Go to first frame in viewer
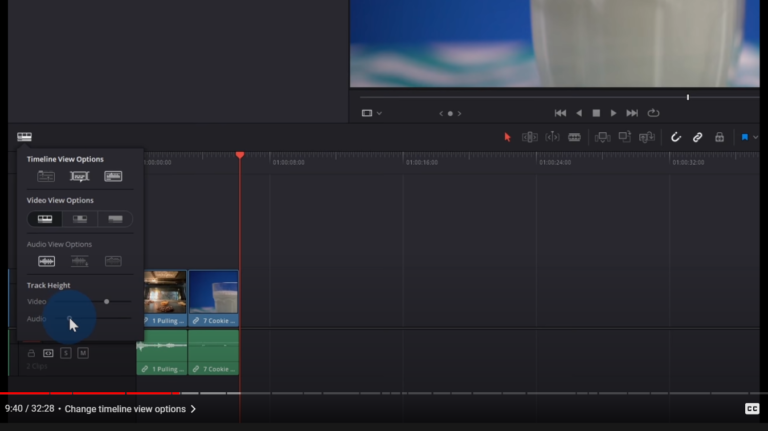768x431 pixels. coord(560,113)
